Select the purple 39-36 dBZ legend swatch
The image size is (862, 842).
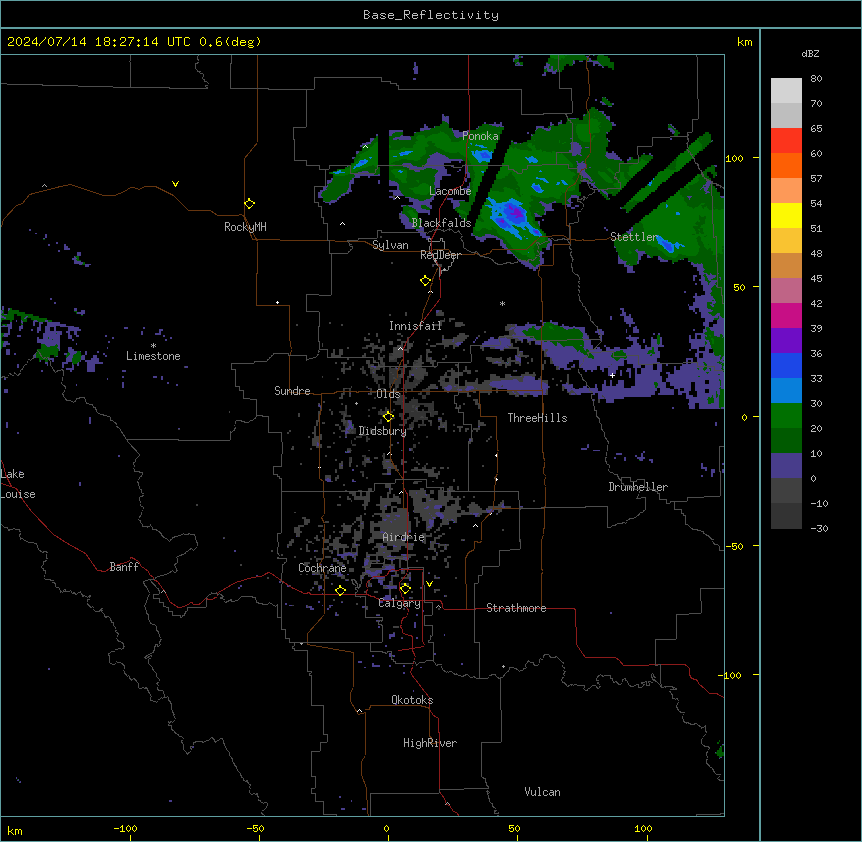786,340
